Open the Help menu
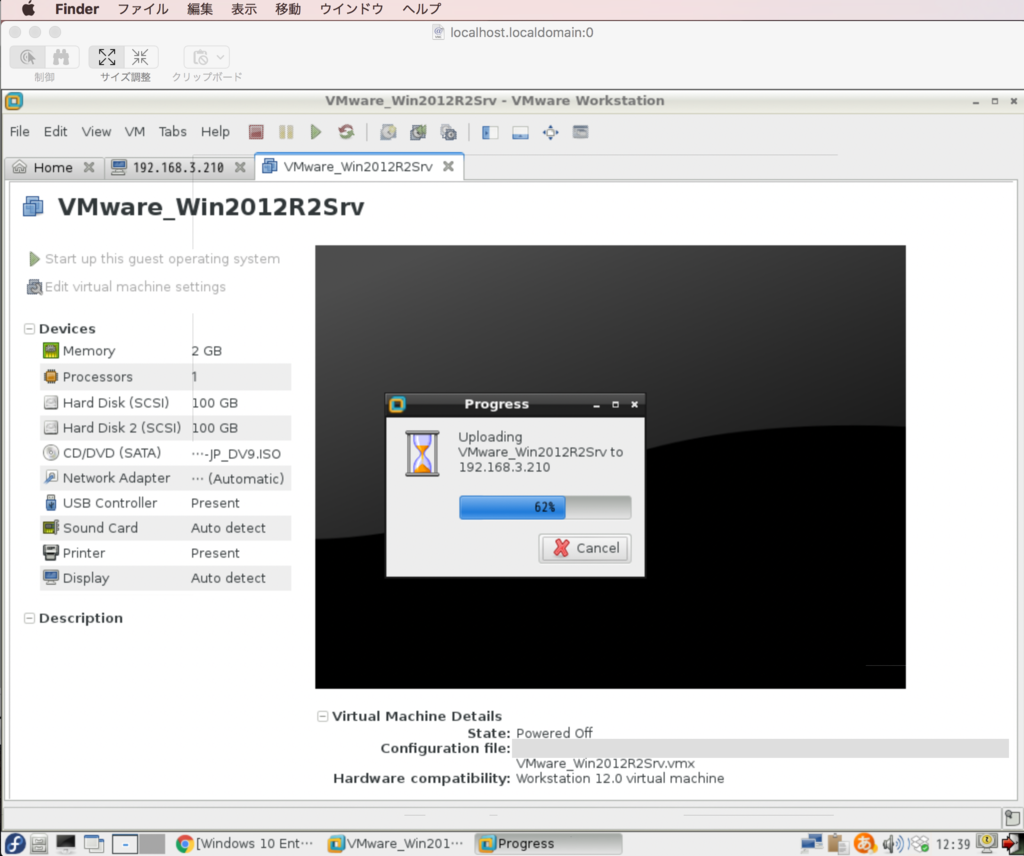1024x856 pixels. pyautogui.click(x=215, y=132)
